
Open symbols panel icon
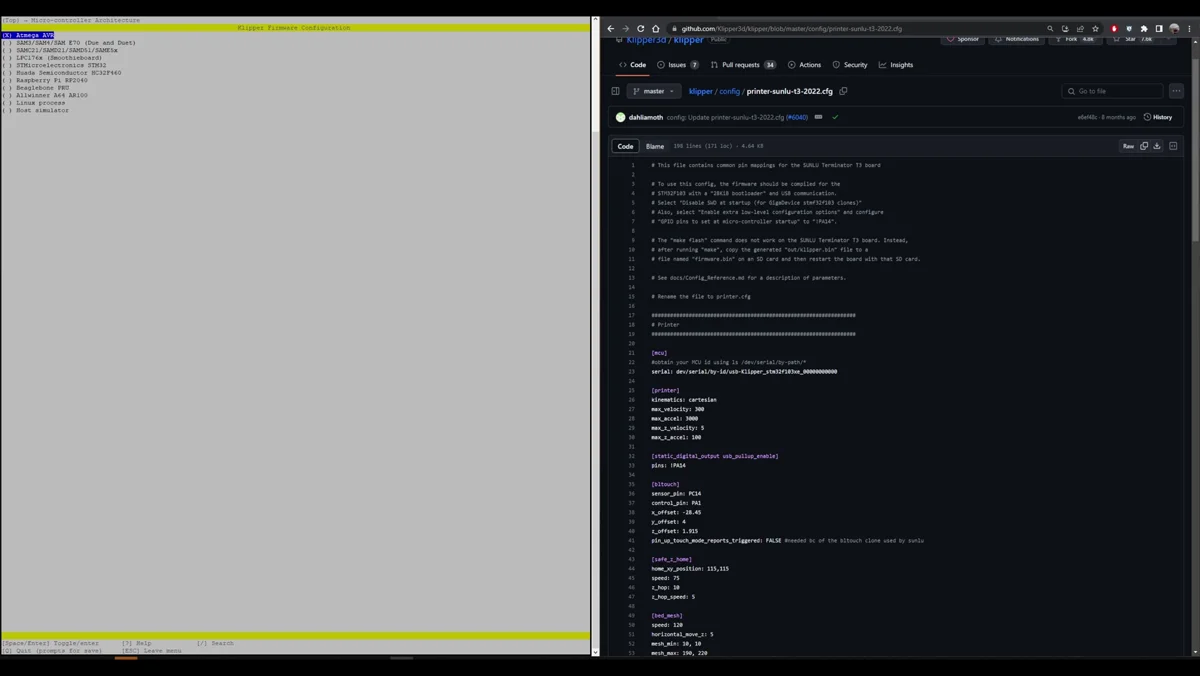coord(1174,146)
